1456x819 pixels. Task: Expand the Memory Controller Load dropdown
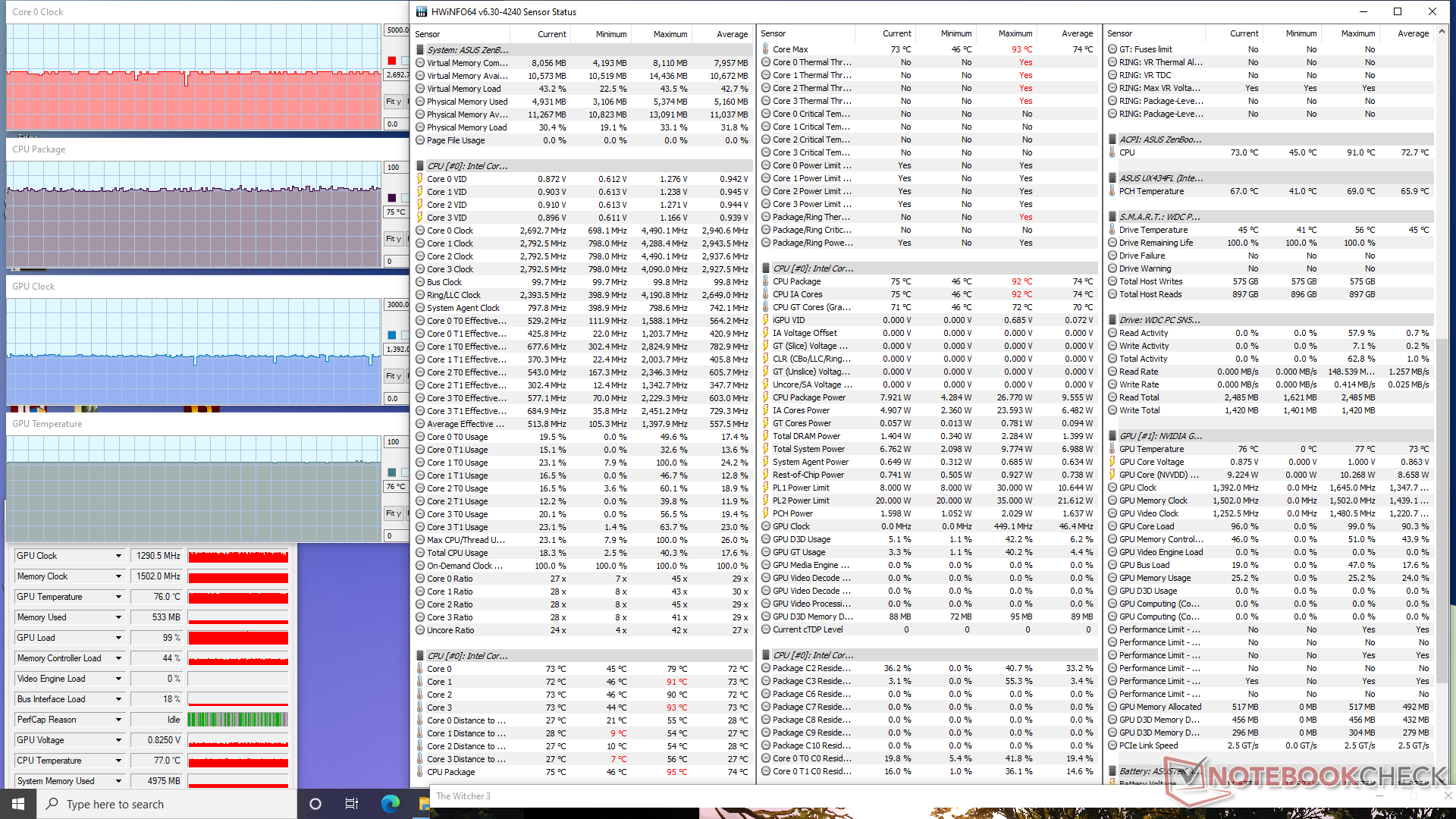pos(118,658)
